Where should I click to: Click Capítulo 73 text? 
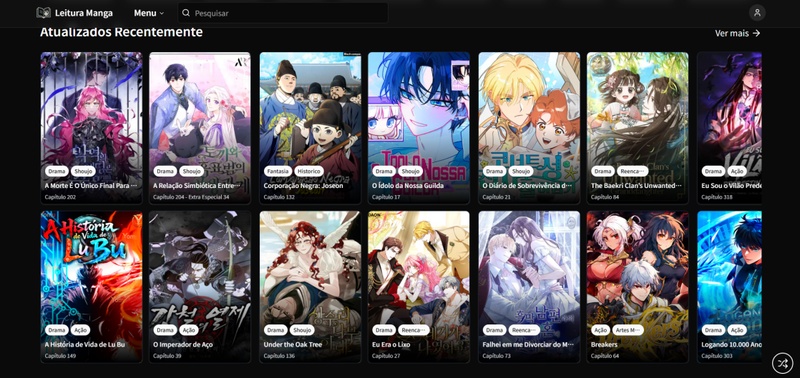496,356
